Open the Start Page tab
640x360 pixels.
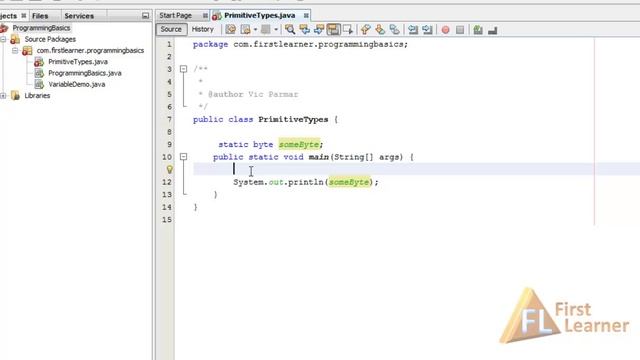176,16
